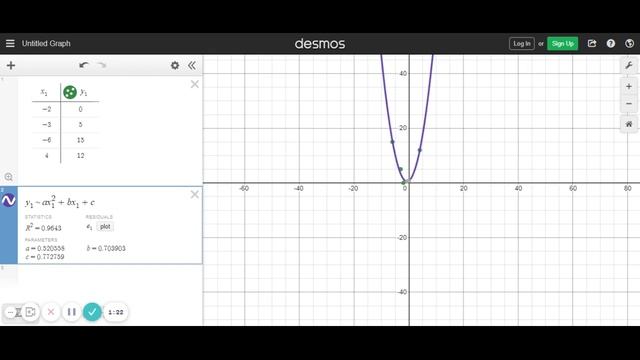The width and height of the screenshot is (640, 360).
Task: Open graph settings wrench icon
Action: (629, 65)
